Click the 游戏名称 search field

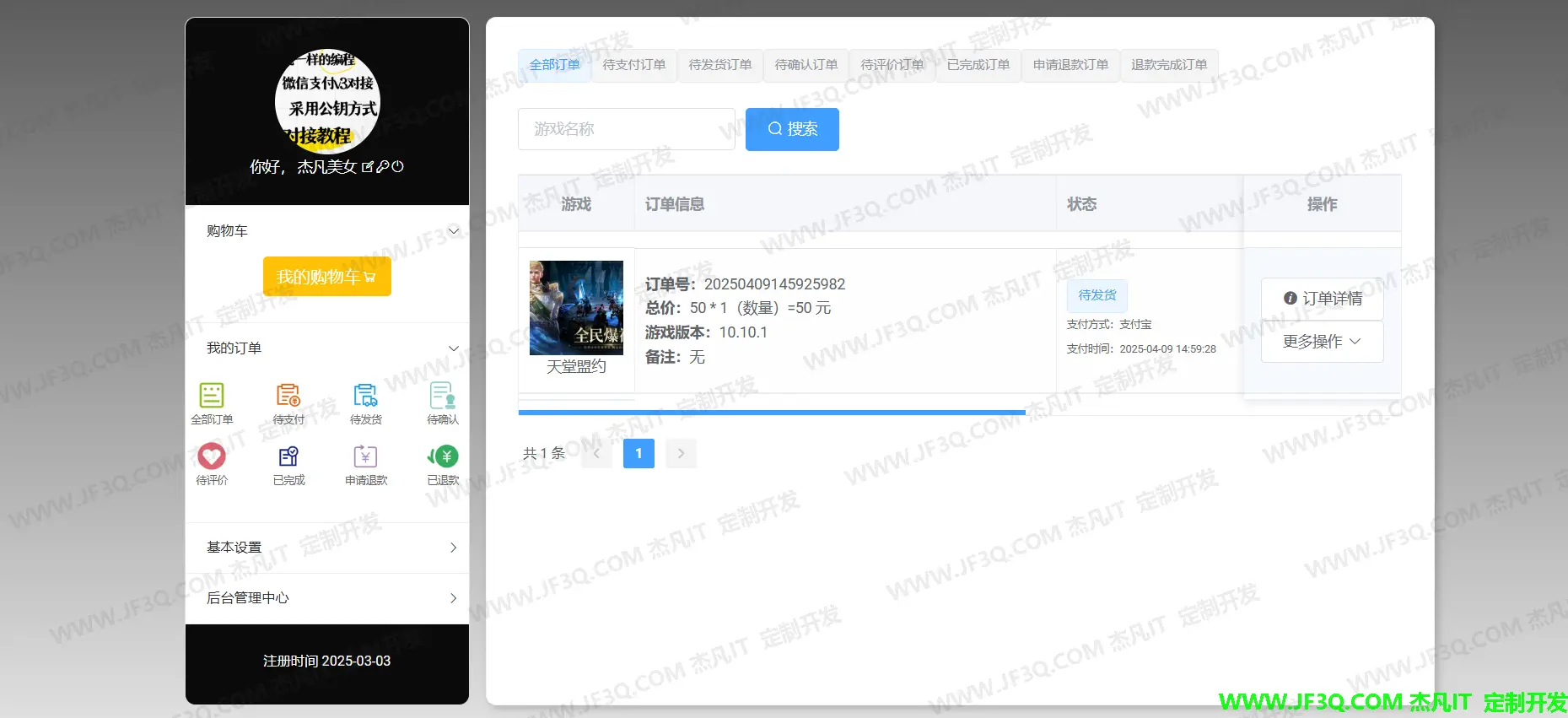coord(626,129)
